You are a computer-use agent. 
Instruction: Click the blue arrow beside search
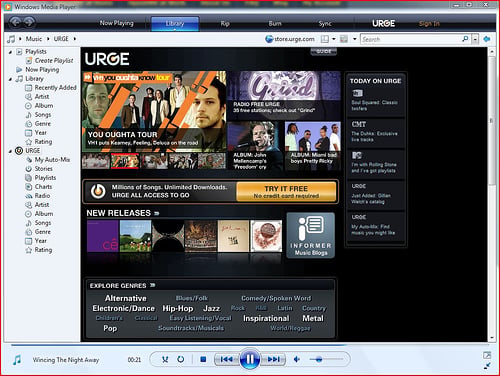487,39
